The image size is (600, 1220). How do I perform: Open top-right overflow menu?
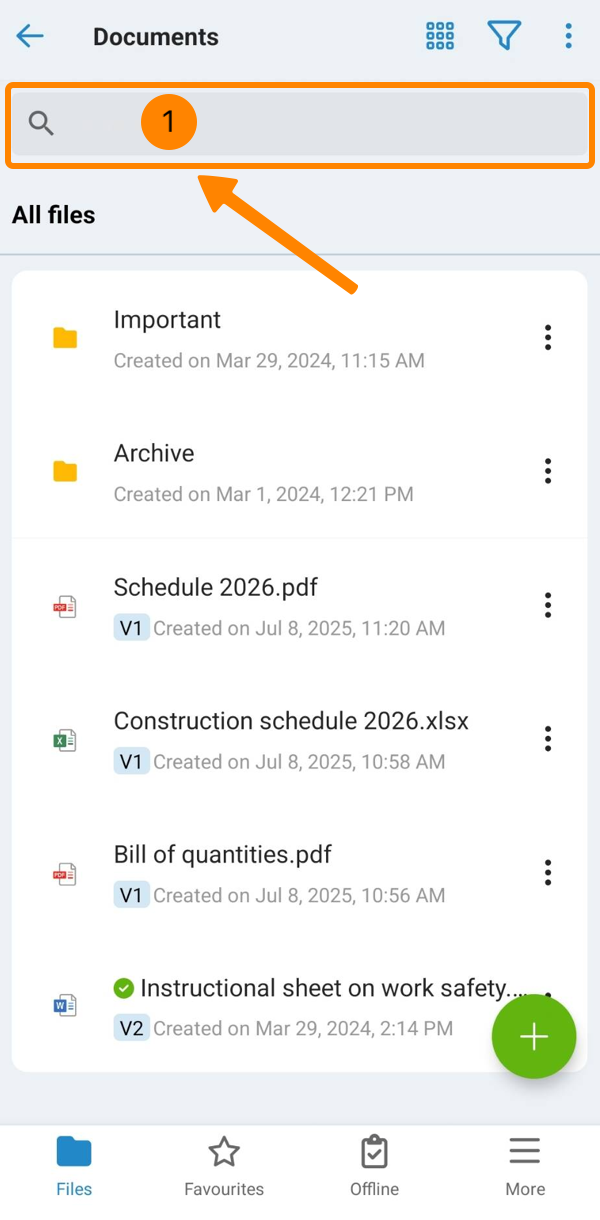pyautogui.click(x=568, y=37)
